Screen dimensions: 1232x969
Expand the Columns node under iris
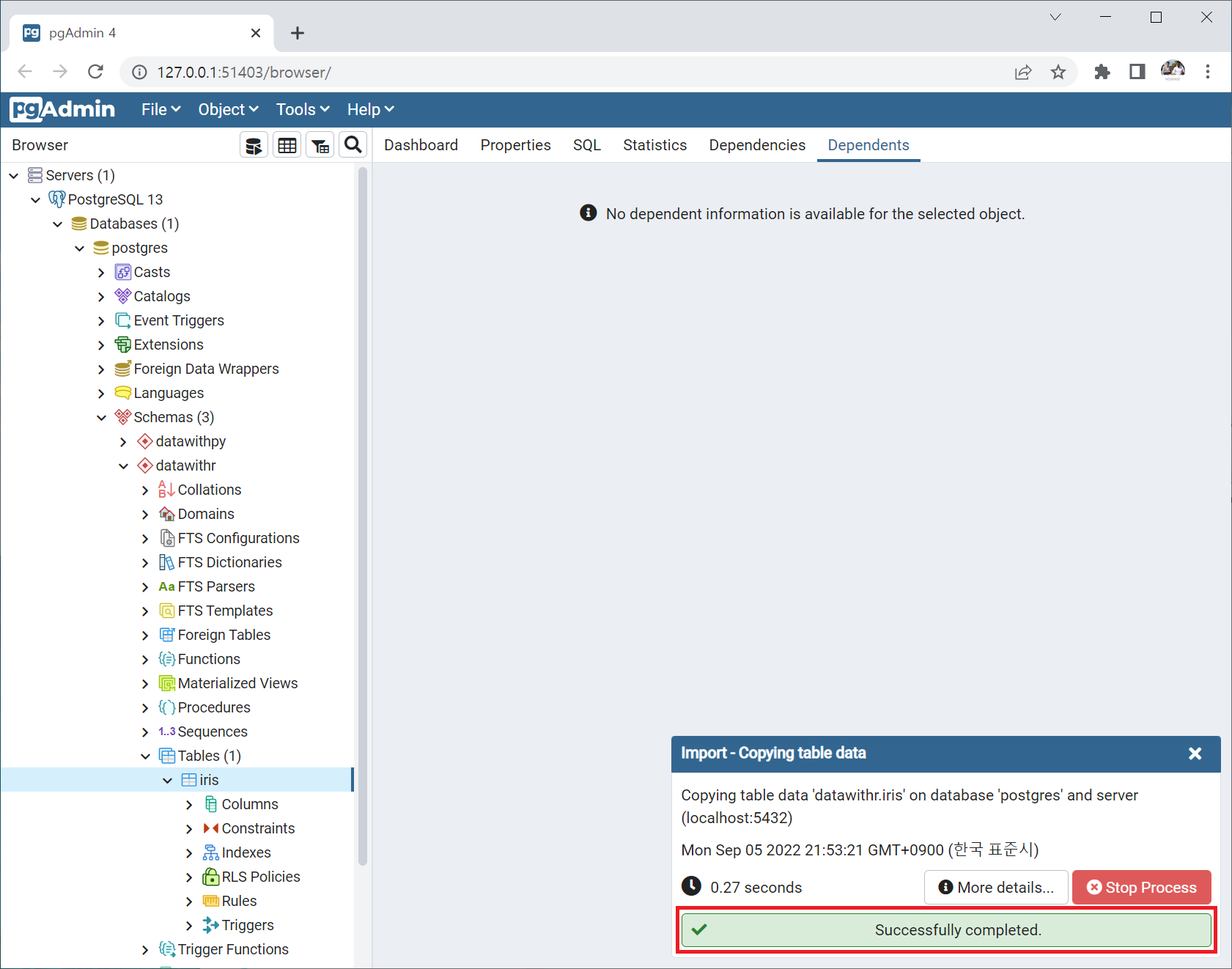[189, 804]
